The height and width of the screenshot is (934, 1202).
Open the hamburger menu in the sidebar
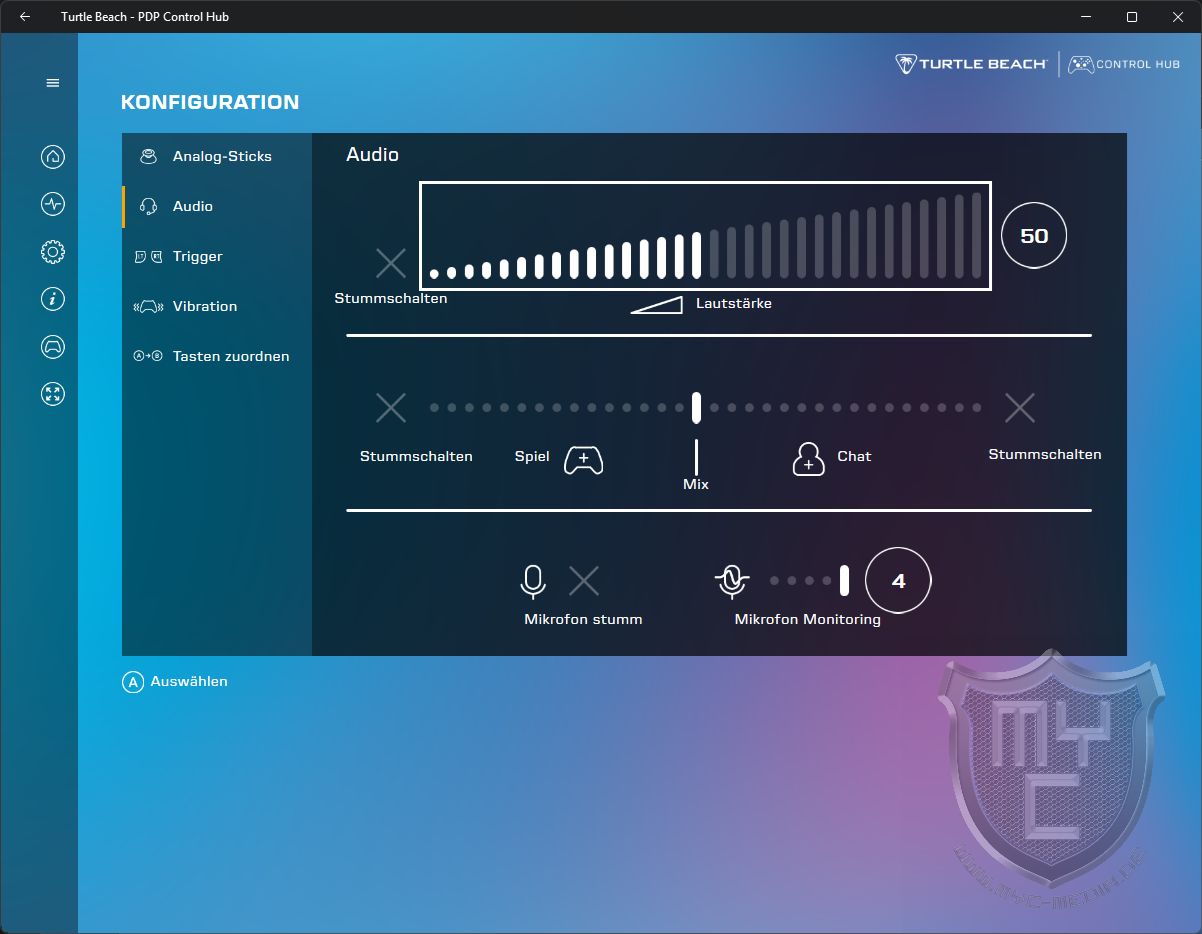pos(53,83)
